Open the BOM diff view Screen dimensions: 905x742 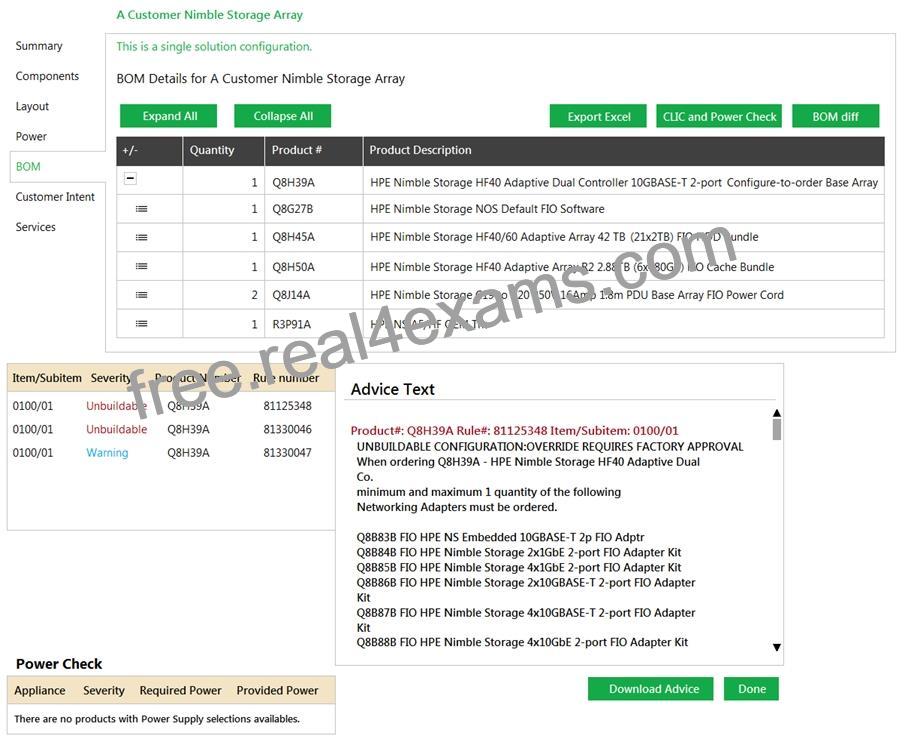(x=836, y=117)
